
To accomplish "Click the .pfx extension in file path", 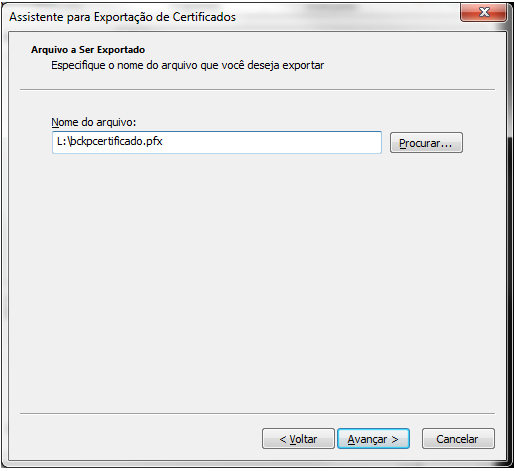I will point(153,142).
